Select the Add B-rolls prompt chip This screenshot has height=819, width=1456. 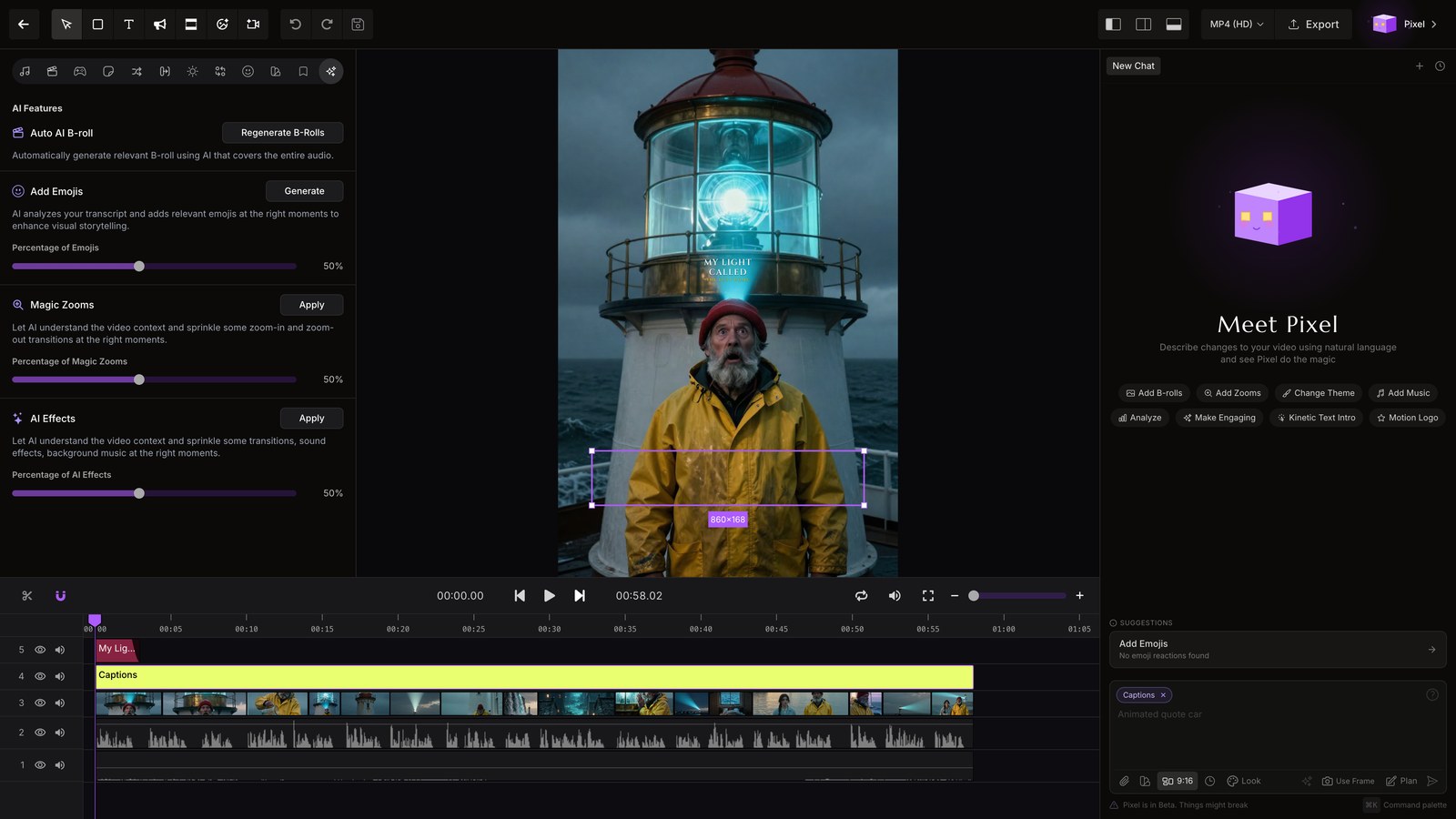coord(1154,393)
